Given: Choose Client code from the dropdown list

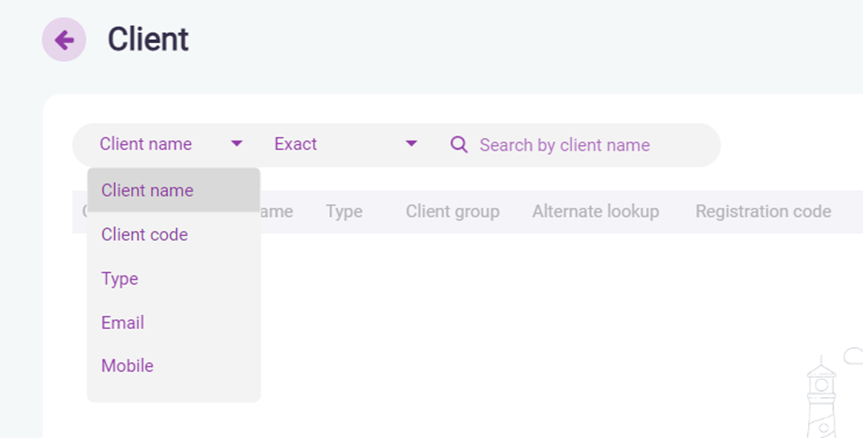Looking at the screenshot, I should coord(145,235).
